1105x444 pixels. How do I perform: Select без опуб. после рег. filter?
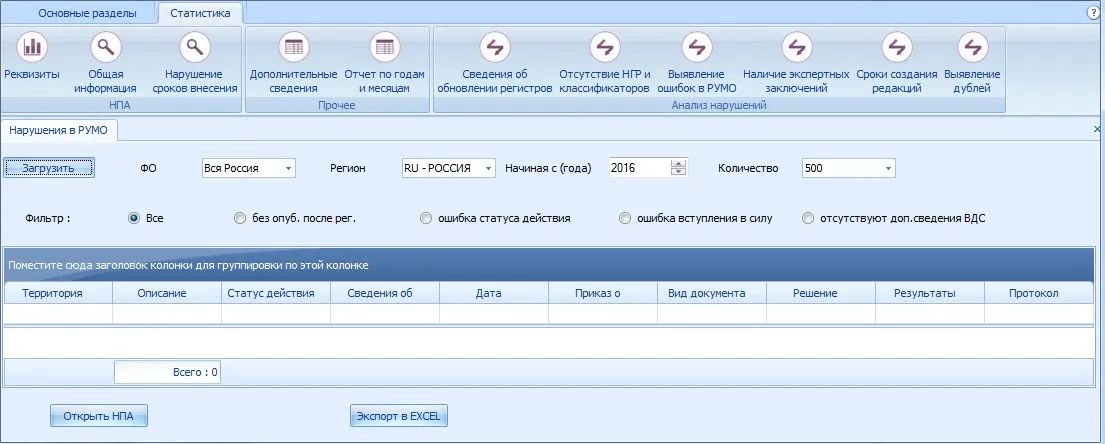click(240, 218)
